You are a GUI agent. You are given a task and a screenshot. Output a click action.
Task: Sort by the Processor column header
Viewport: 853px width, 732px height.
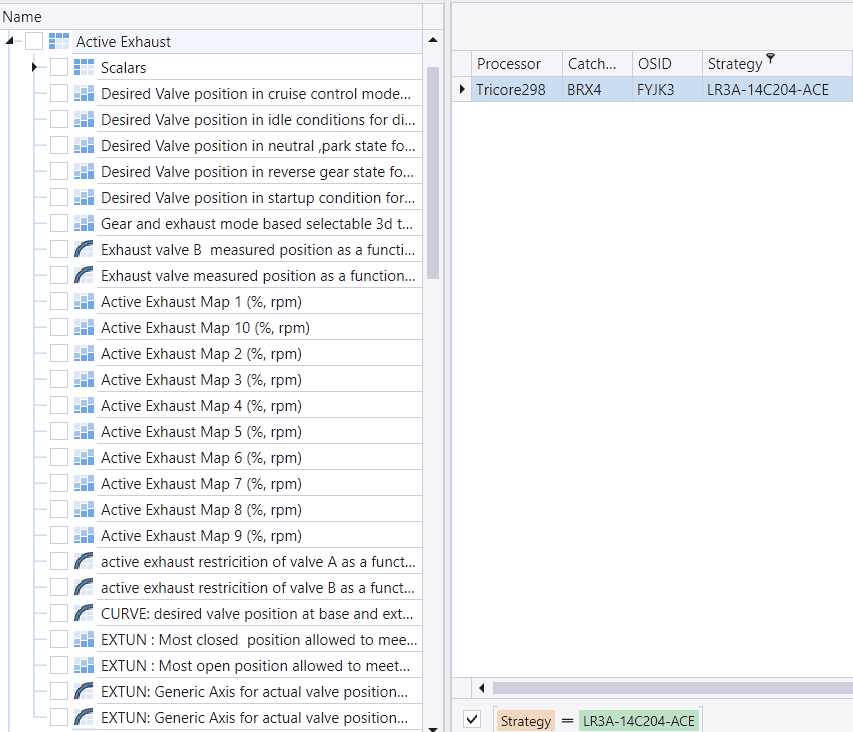[517, 64]
